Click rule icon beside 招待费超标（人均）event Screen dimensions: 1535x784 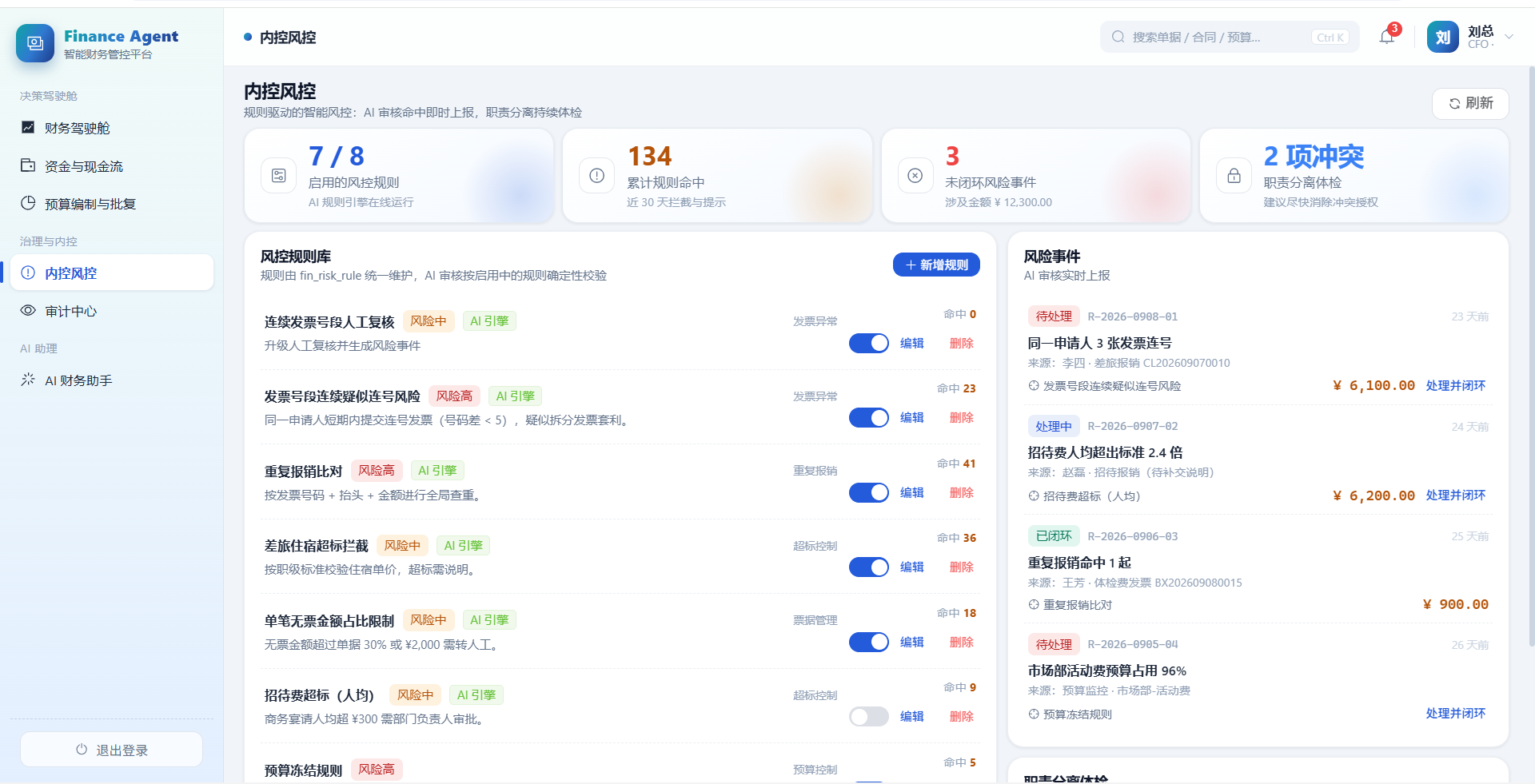tap(1034, 496)
